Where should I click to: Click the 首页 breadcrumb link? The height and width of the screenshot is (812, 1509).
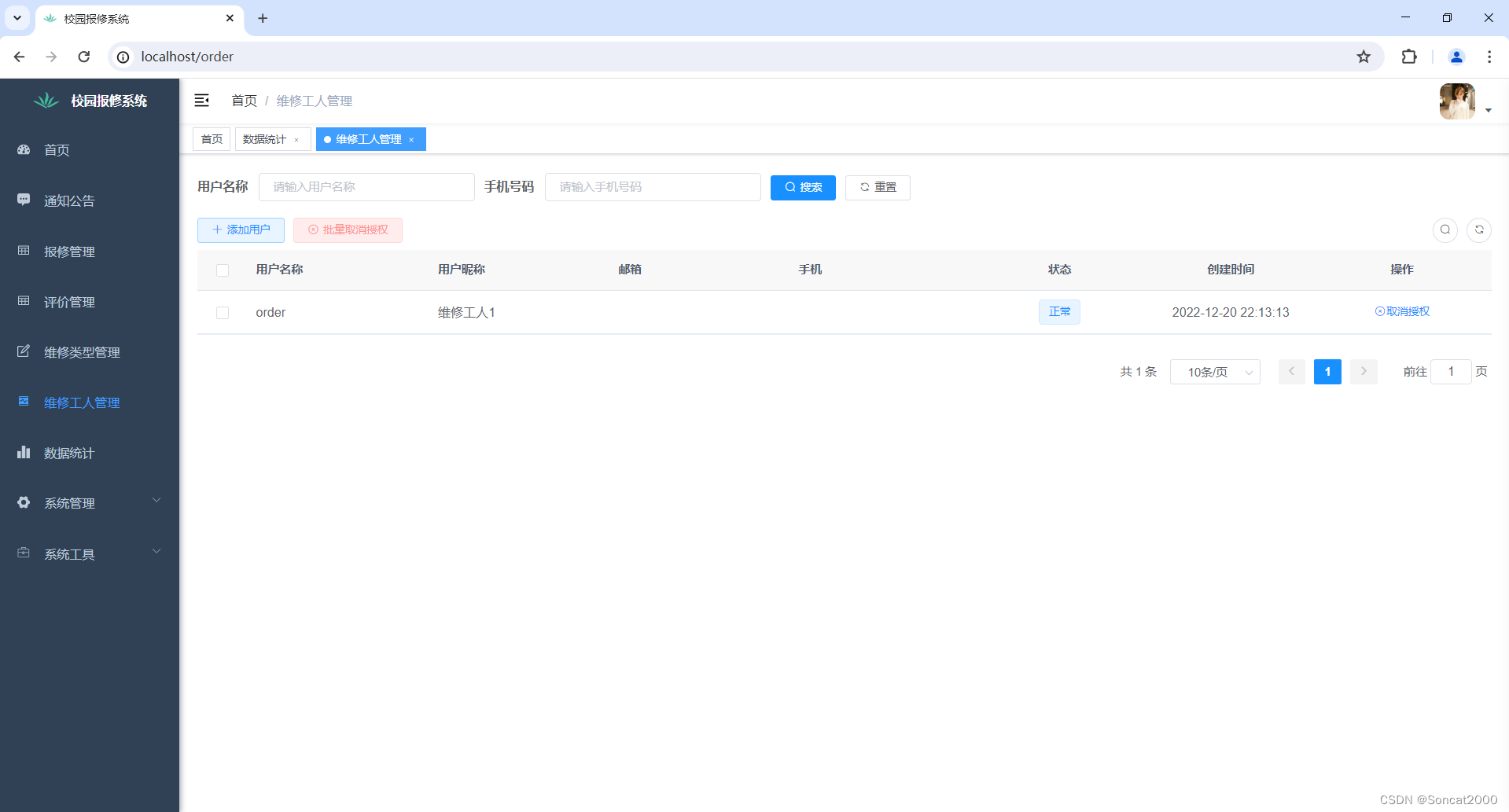244,101
